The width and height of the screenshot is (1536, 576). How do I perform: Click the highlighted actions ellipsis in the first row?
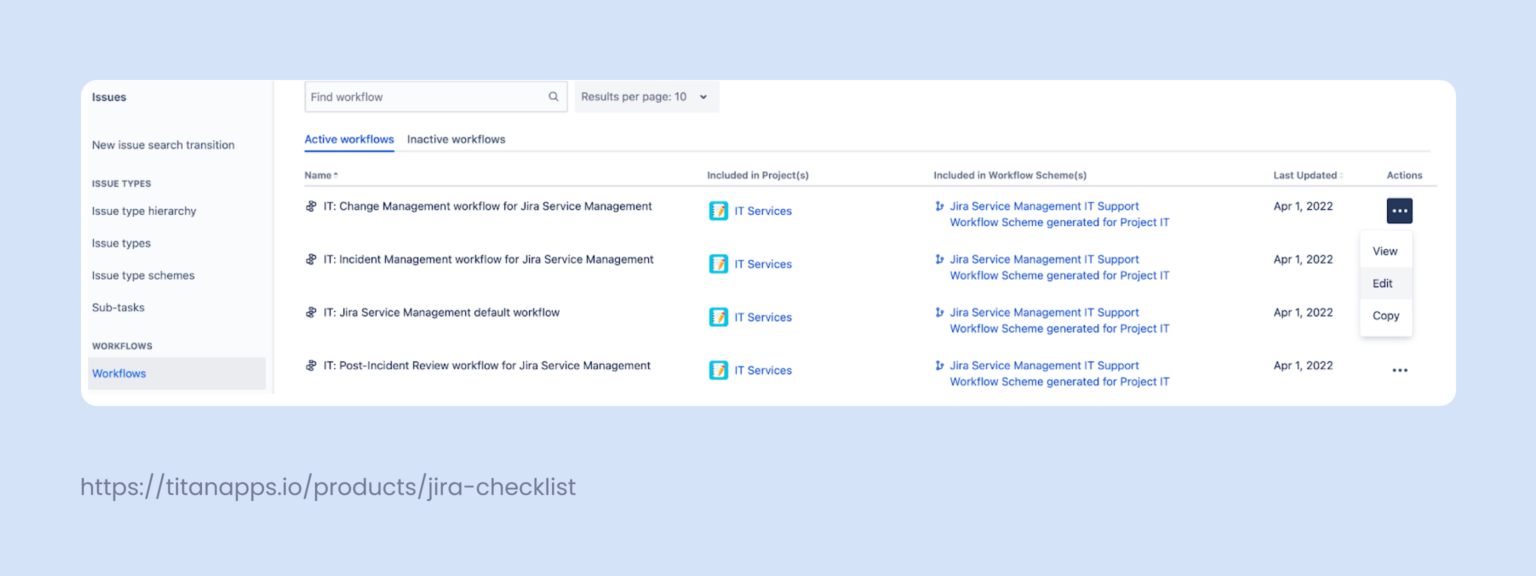1399,211
